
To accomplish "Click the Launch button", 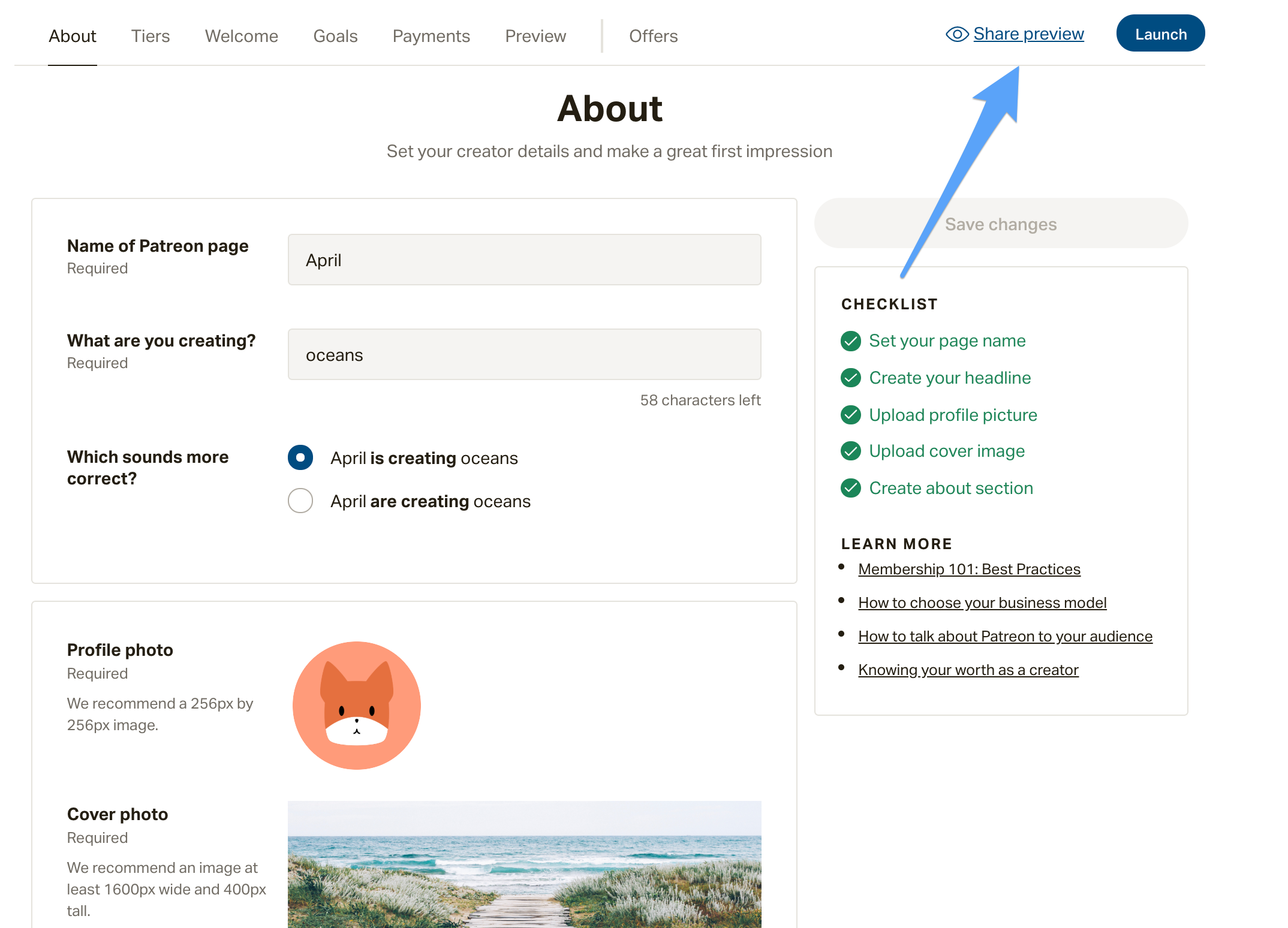I will tap(1160, 34).
